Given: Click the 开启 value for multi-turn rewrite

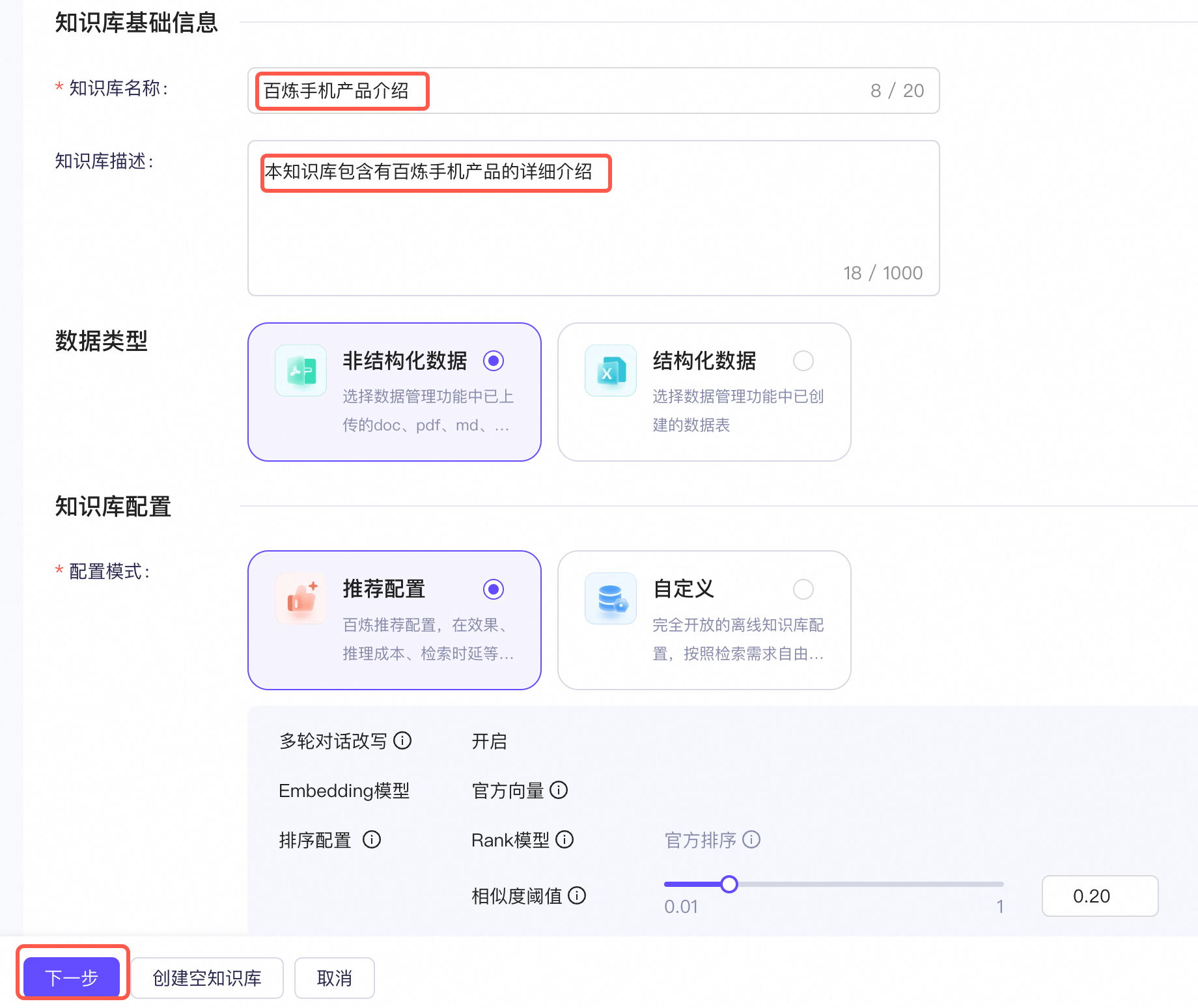Looking at the screenshot, I should (489, 741).
